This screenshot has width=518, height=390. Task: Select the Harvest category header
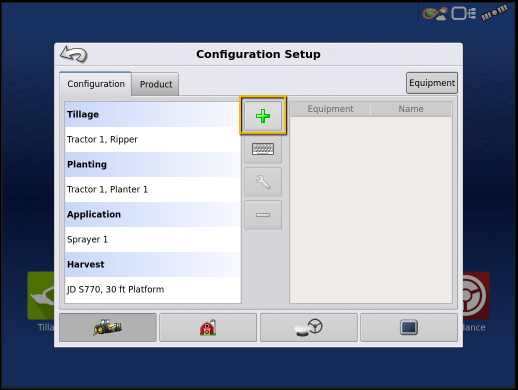tap(153, 264)
